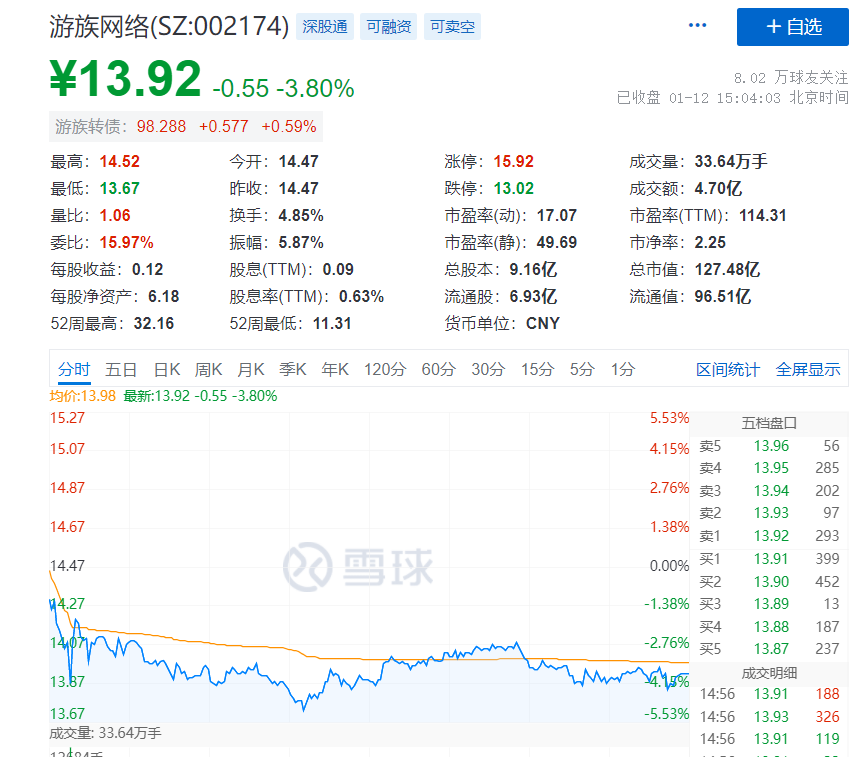
Task: Select the 1分 interval tab
Action: (622, 369)
